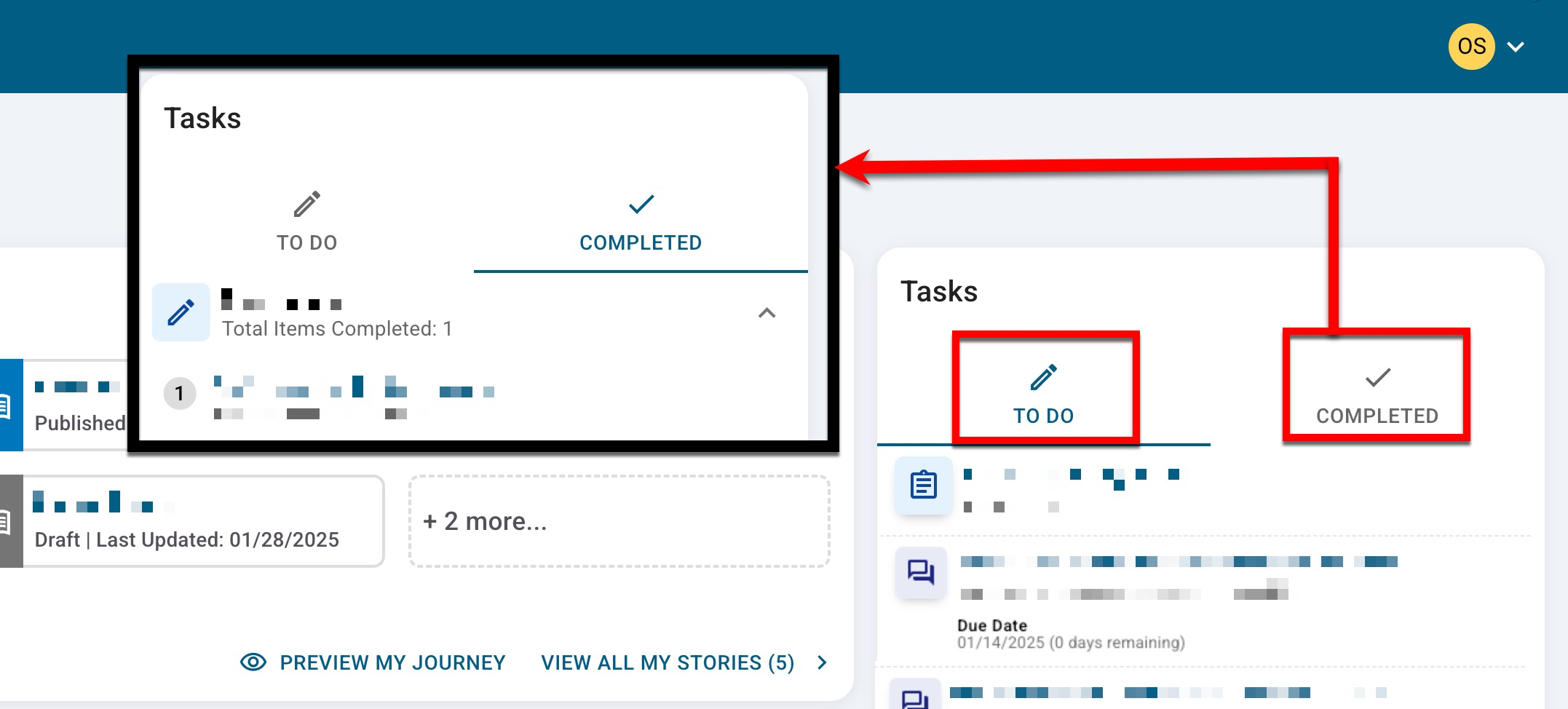Click the clipboard task icon in Tasks list
The width and height of the screenshot is (1568, 709).
(x=923, y=485)
